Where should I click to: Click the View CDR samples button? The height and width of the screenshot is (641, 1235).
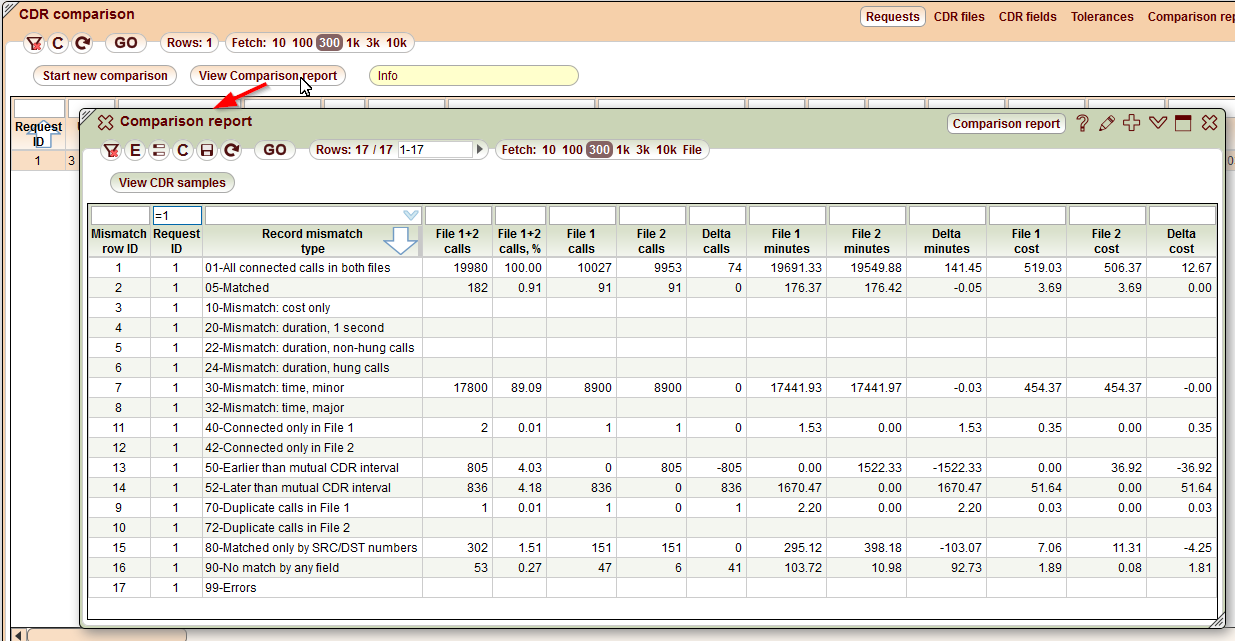173,182
